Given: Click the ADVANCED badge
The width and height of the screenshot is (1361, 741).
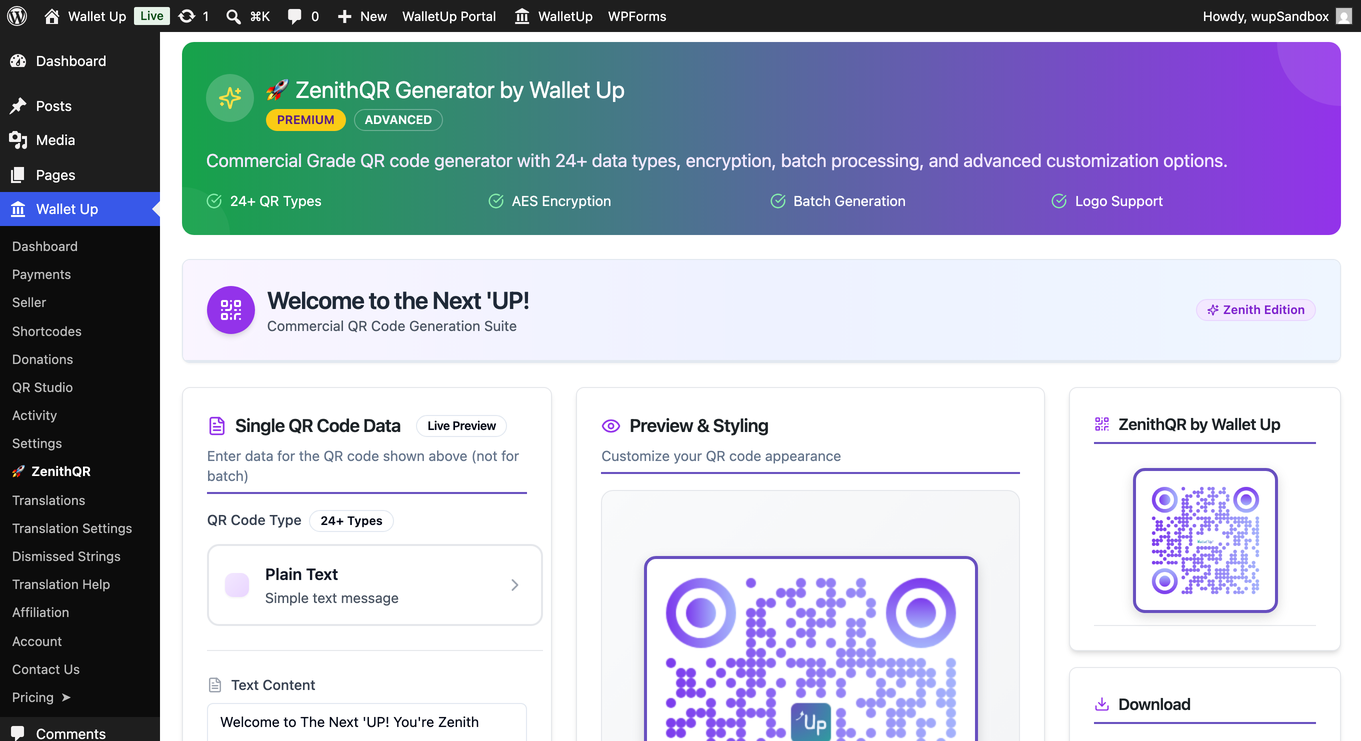Looking at the screenshot, I should point(398,120).
